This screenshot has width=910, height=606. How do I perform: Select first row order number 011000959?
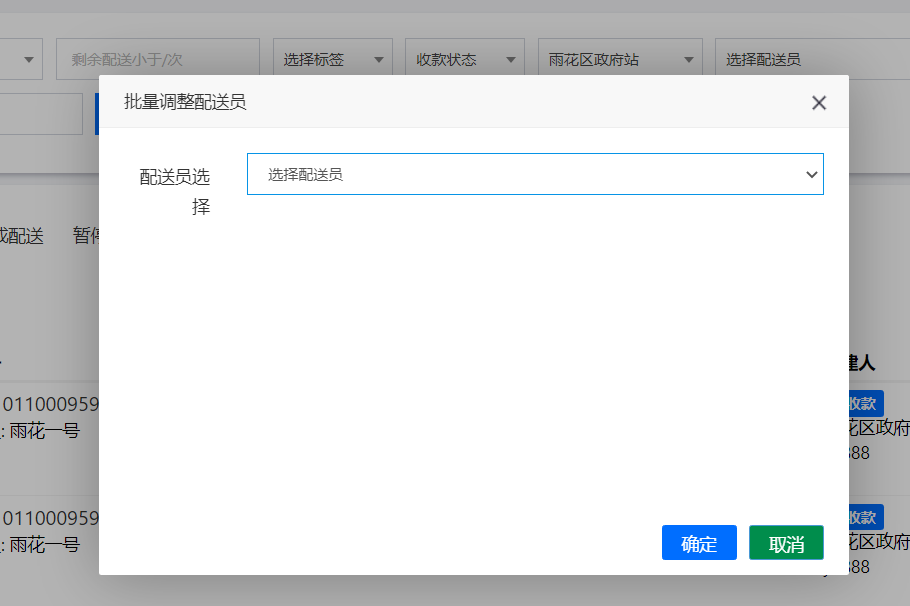(50, 405)
